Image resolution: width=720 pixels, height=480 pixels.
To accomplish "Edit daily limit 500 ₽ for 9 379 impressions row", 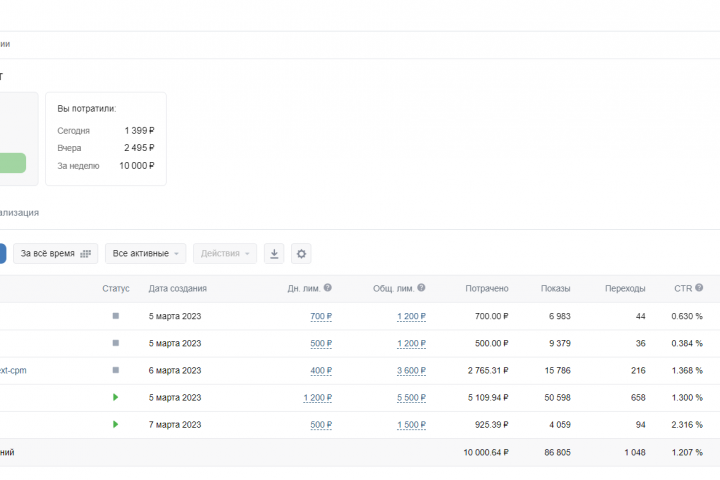I will (321, 344).
